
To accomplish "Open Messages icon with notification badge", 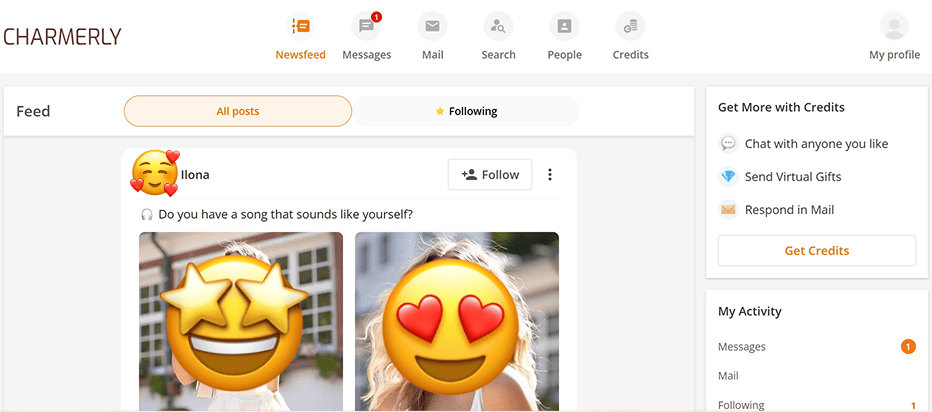I will coord(366,26).
